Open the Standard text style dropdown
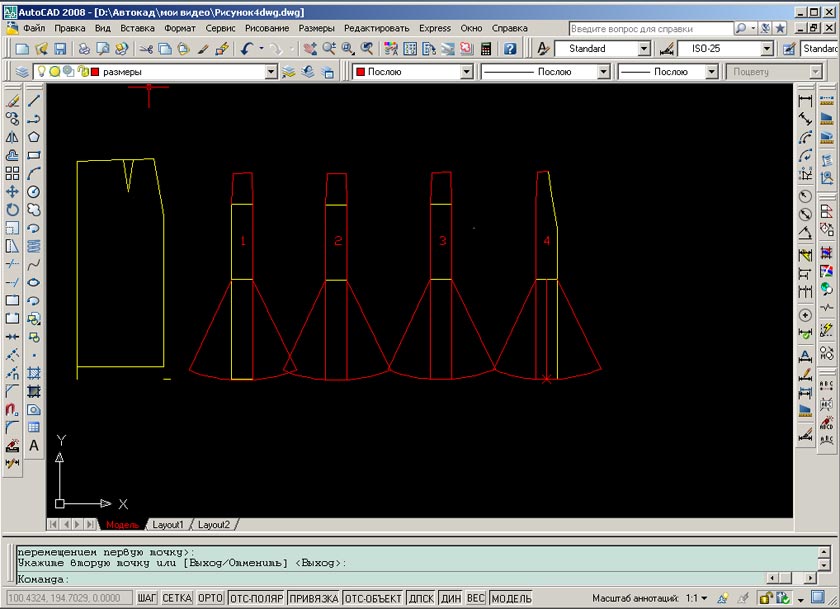 pyautogui.click(x=643, y=48)
